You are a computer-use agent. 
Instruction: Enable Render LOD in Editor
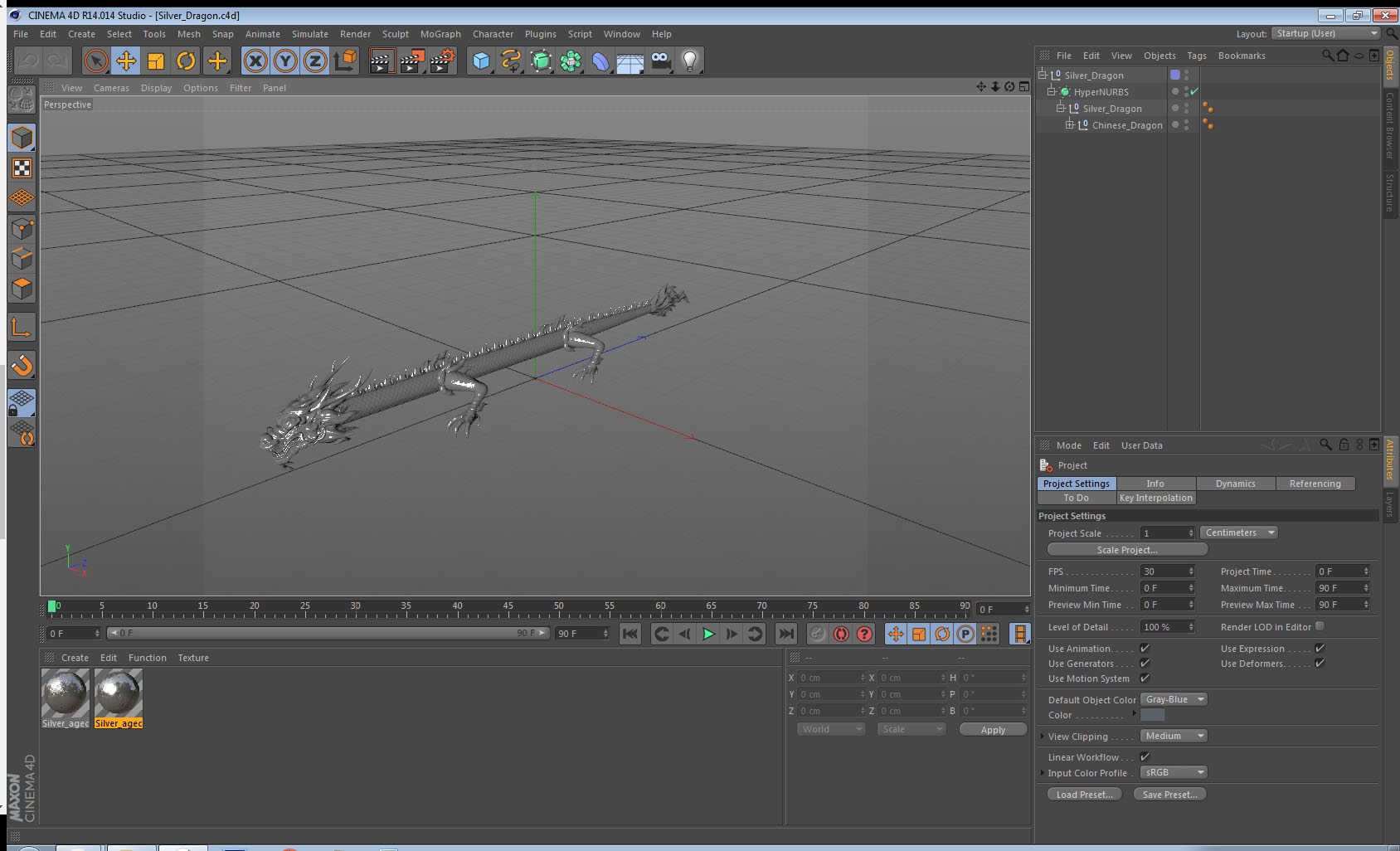[x=1320, y=626]
